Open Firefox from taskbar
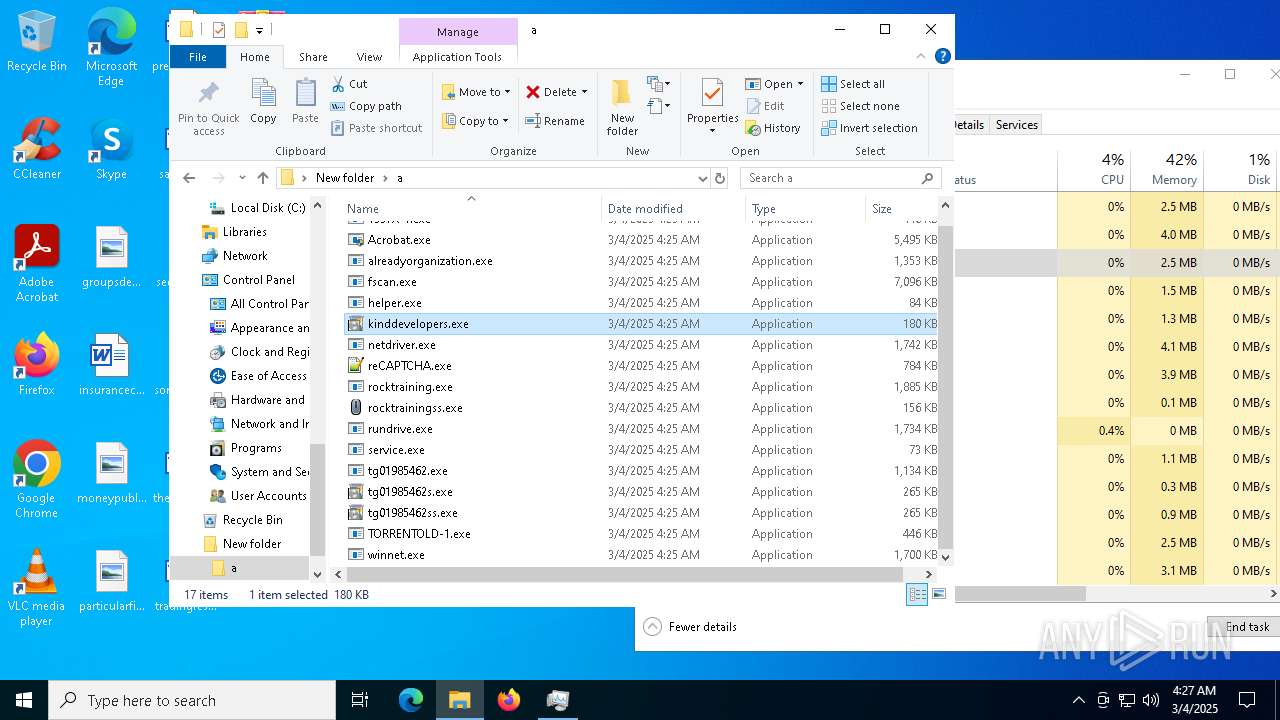 pyautogui.click(x=509, y=700)
